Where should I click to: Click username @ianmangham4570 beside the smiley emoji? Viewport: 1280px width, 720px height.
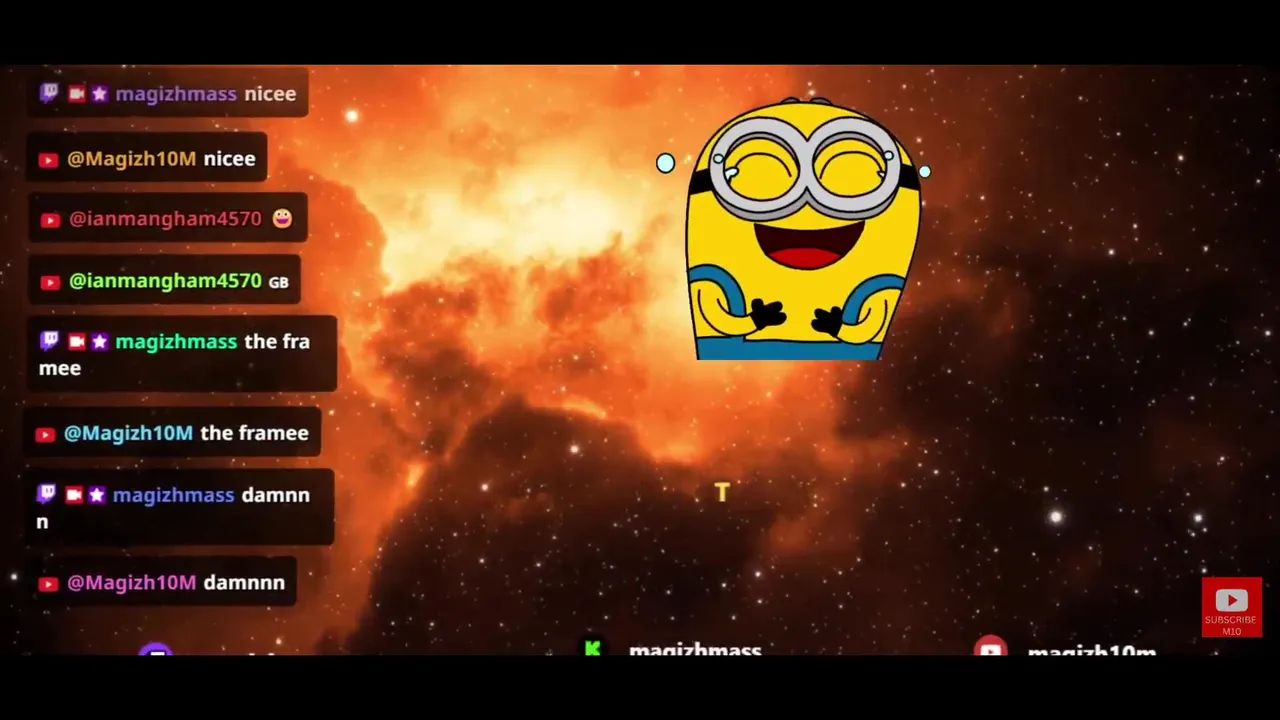(x=165, y=219)
